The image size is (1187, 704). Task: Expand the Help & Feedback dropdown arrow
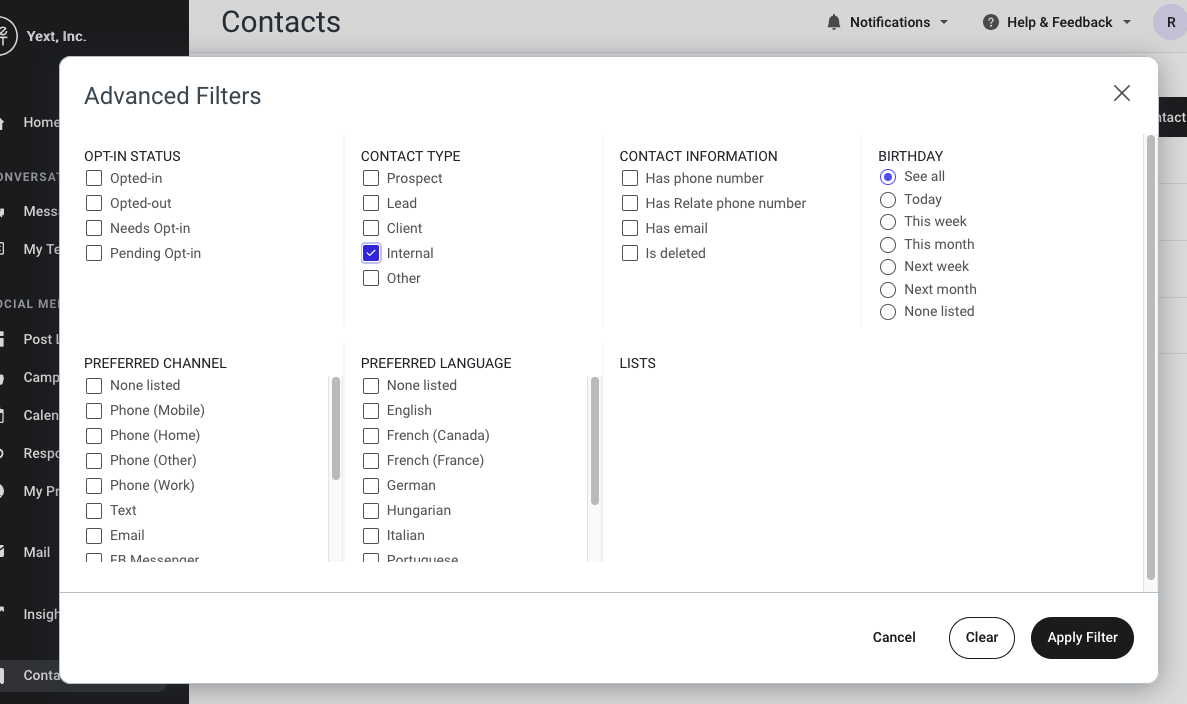1126,22
